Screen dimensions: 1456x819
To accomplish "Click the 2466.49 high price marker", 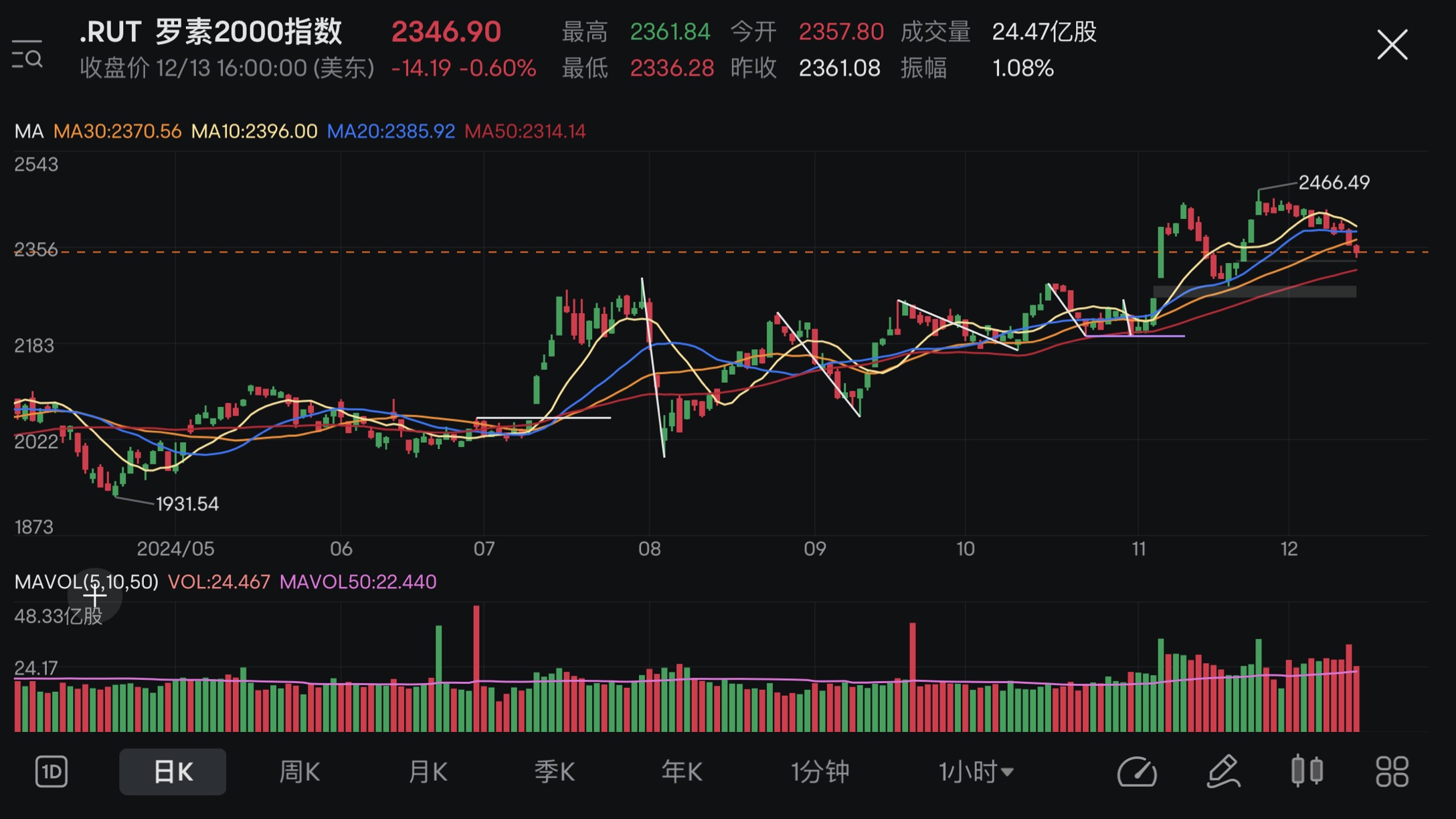I will (1334, 183).
